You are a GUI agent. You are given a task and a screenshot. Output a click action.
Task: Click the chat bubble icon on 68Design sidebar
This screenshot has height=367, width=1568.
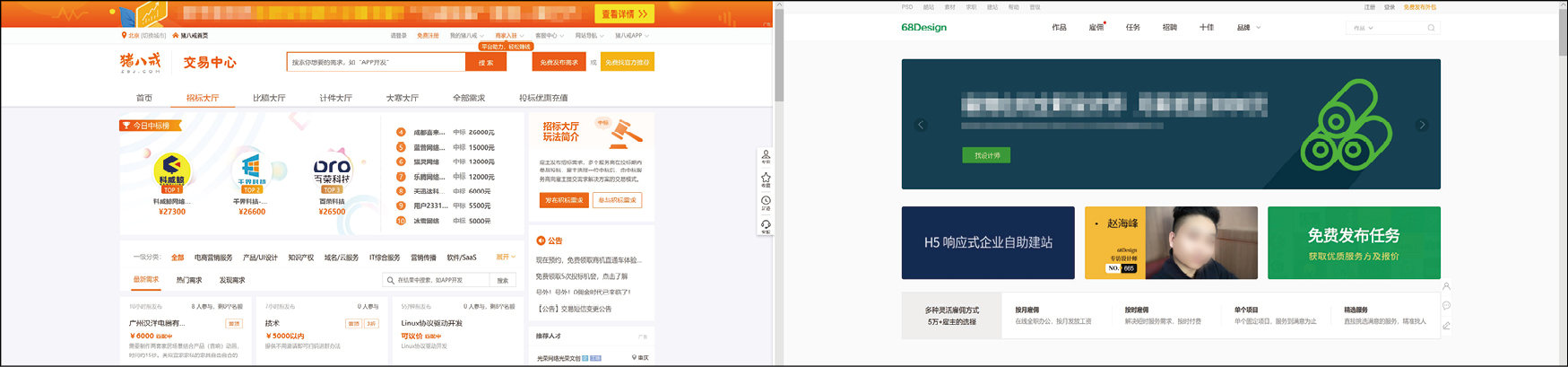1446,306
